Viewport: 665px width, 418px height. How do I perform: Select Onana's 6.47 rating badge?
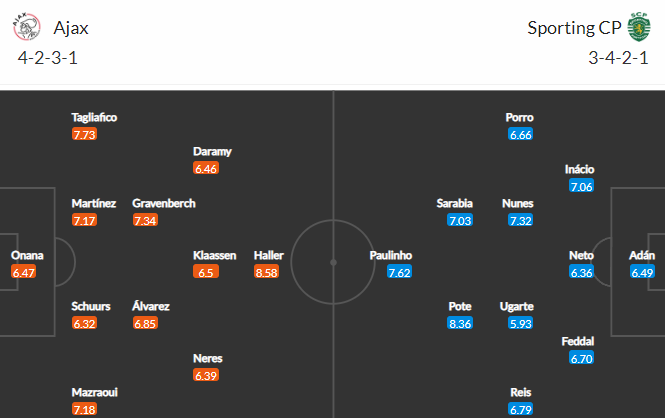pos(23,272)
